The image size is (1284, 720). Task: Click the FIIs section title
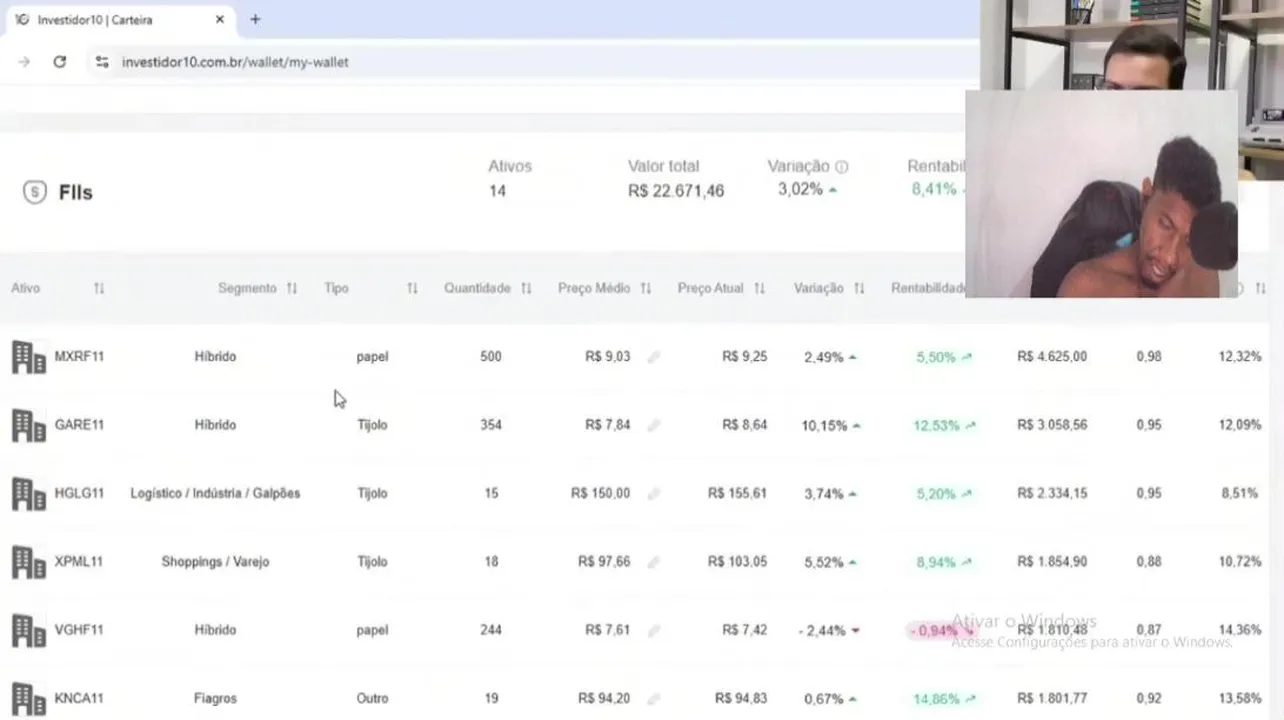pyautogui.click(x=76, y=192)
